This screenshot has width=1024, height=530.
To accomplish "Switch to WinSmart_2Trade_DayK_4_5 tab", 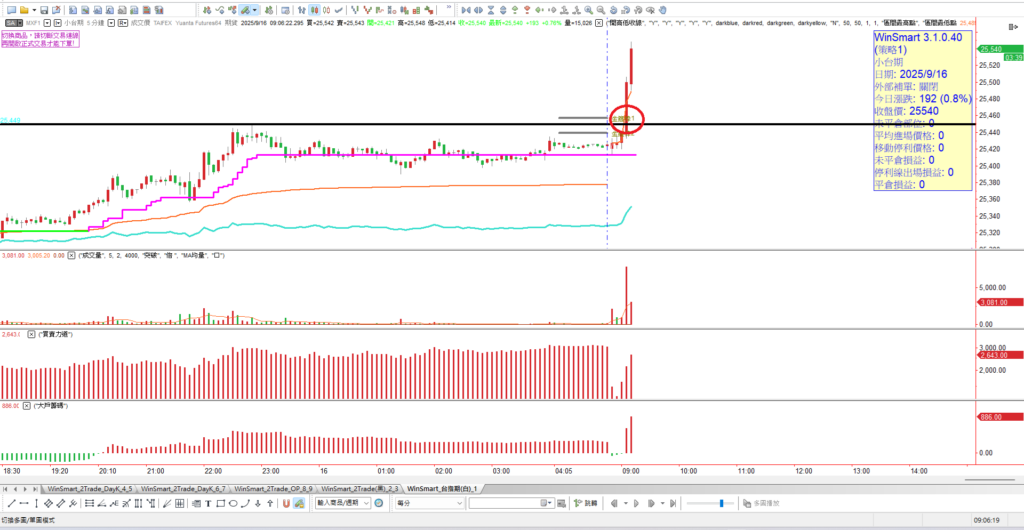I will pos(88,488).
